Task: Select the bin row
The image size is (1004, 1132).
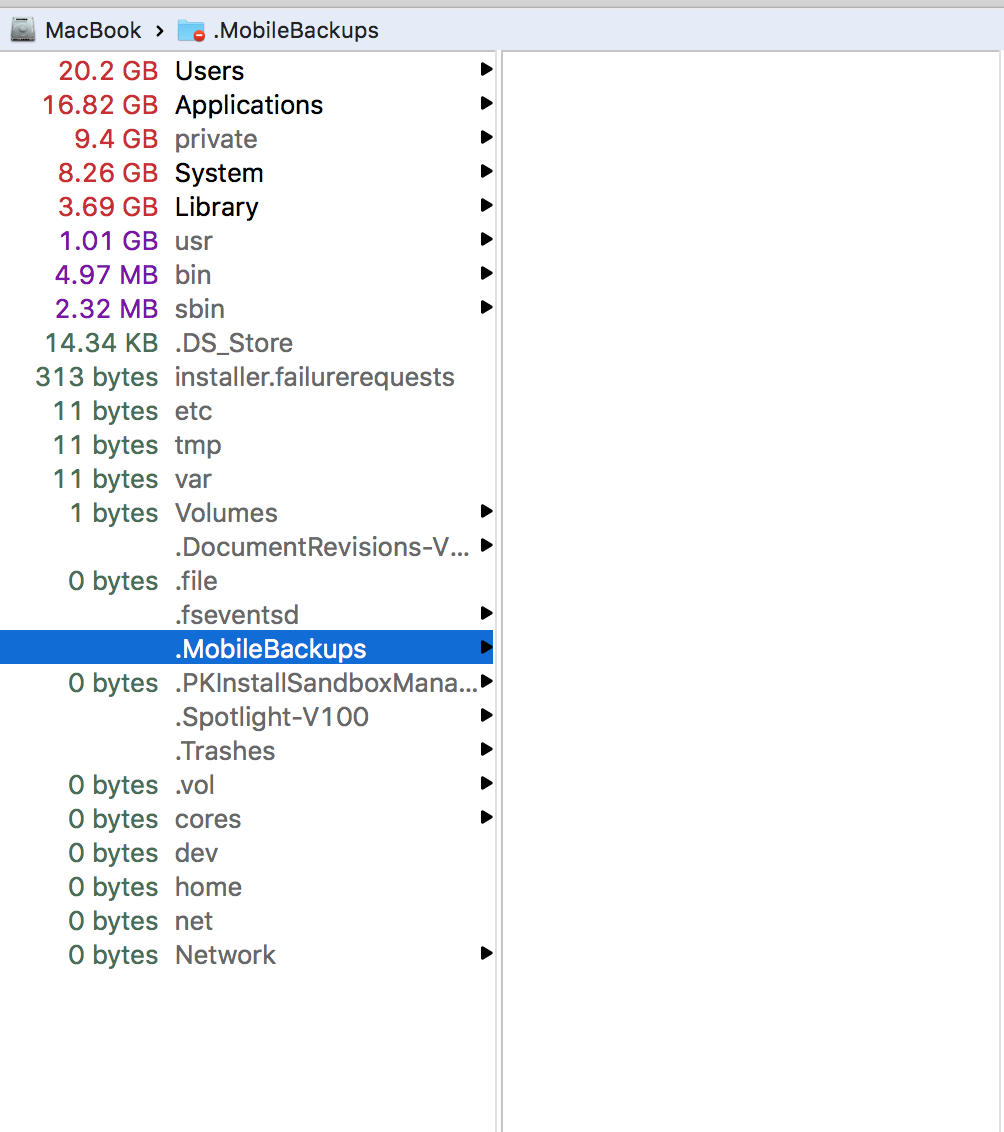Action: pos(247,274)
